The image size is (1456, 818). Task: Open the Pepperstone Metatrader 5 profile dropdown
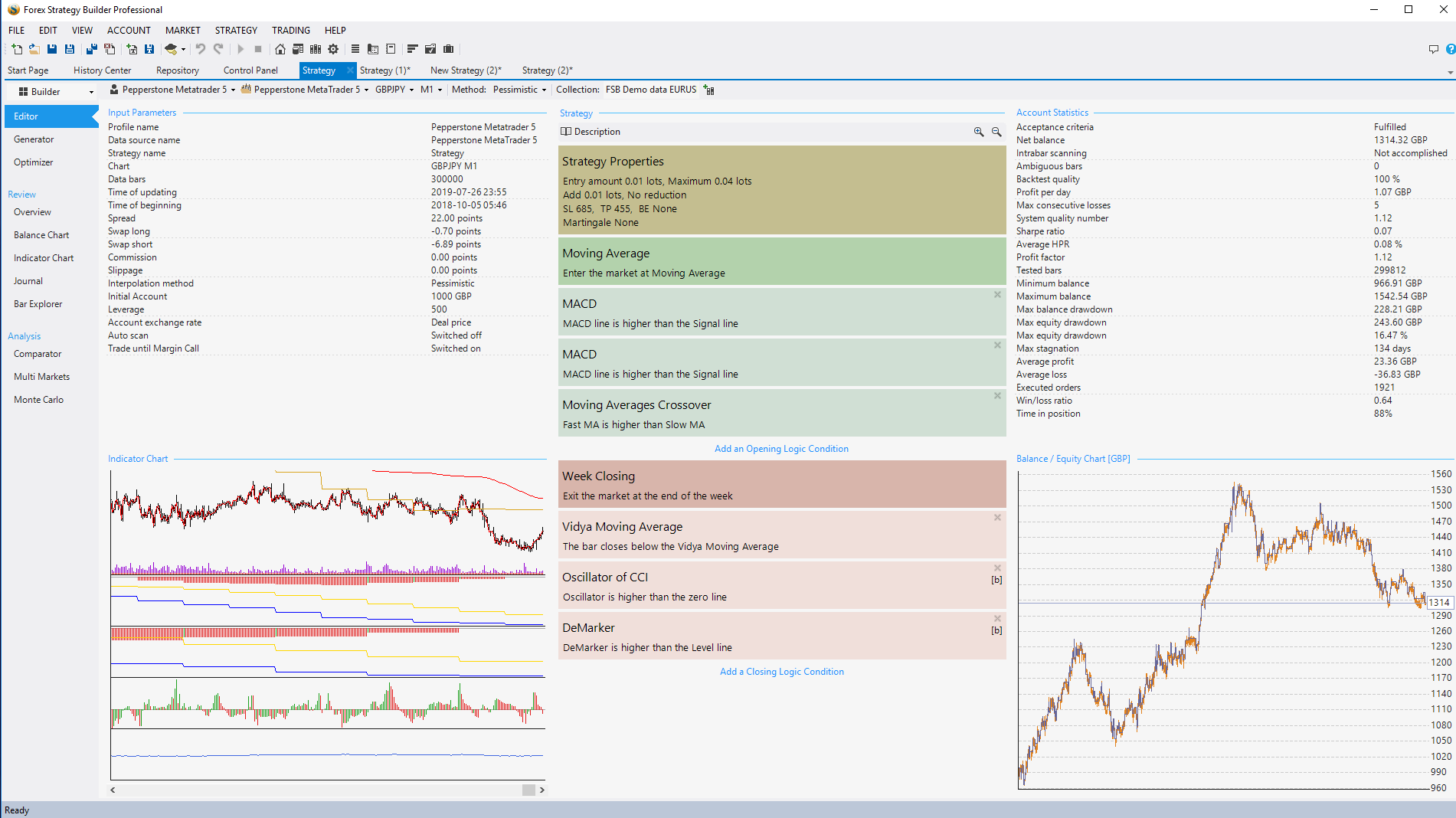233,90
